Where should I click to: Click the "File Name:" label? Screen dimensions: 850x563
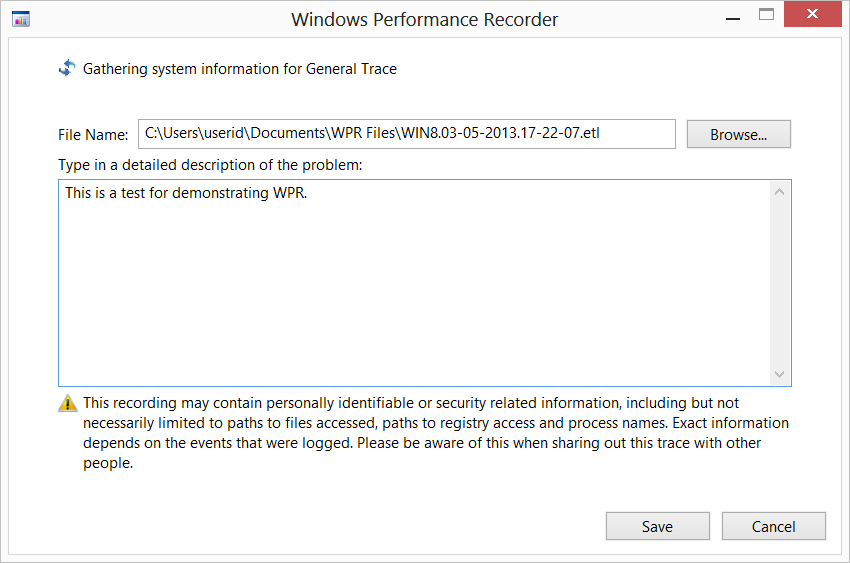pos(93,135)
